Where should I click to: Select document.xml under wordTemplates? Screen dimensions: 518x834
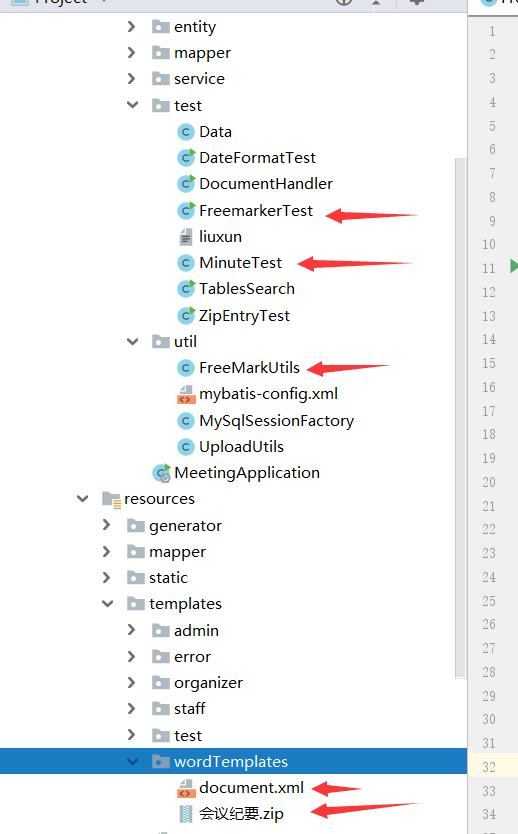pos(252,788)
